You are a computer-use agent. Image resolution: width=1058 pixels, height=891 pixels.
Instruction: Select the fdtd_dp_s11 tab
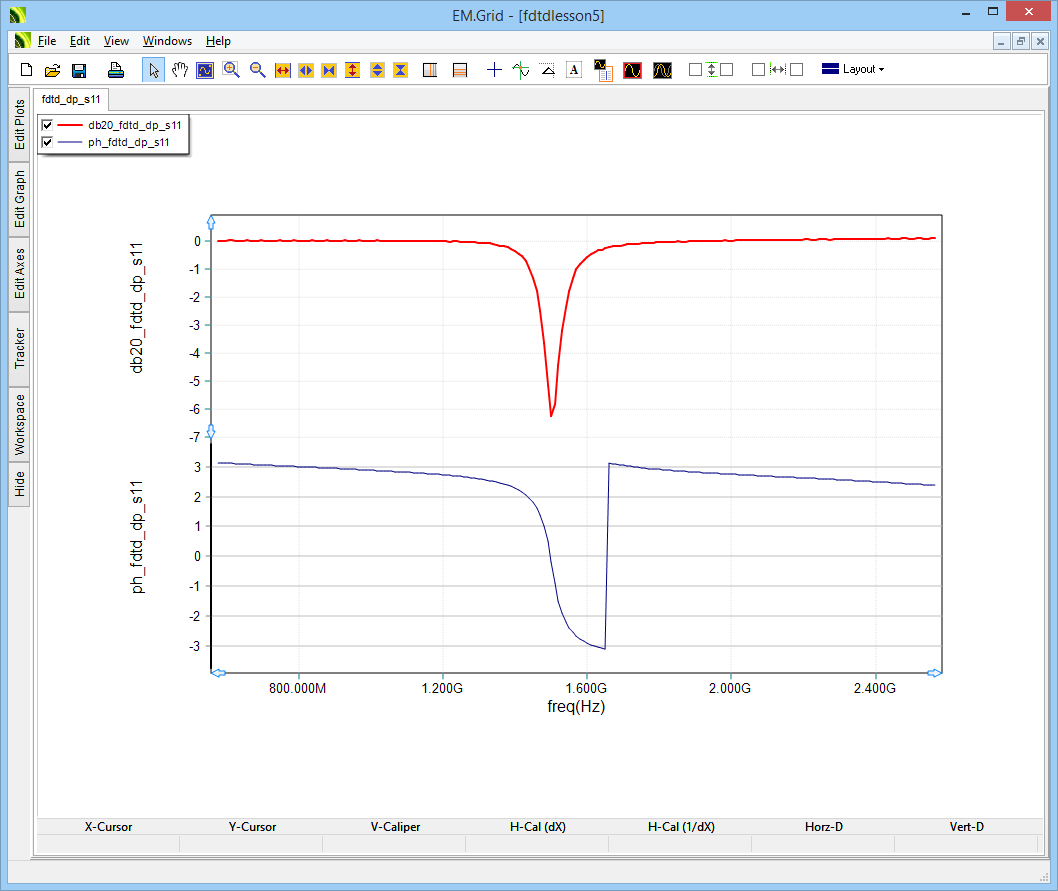pyautogui.click(x=70, y=100)
